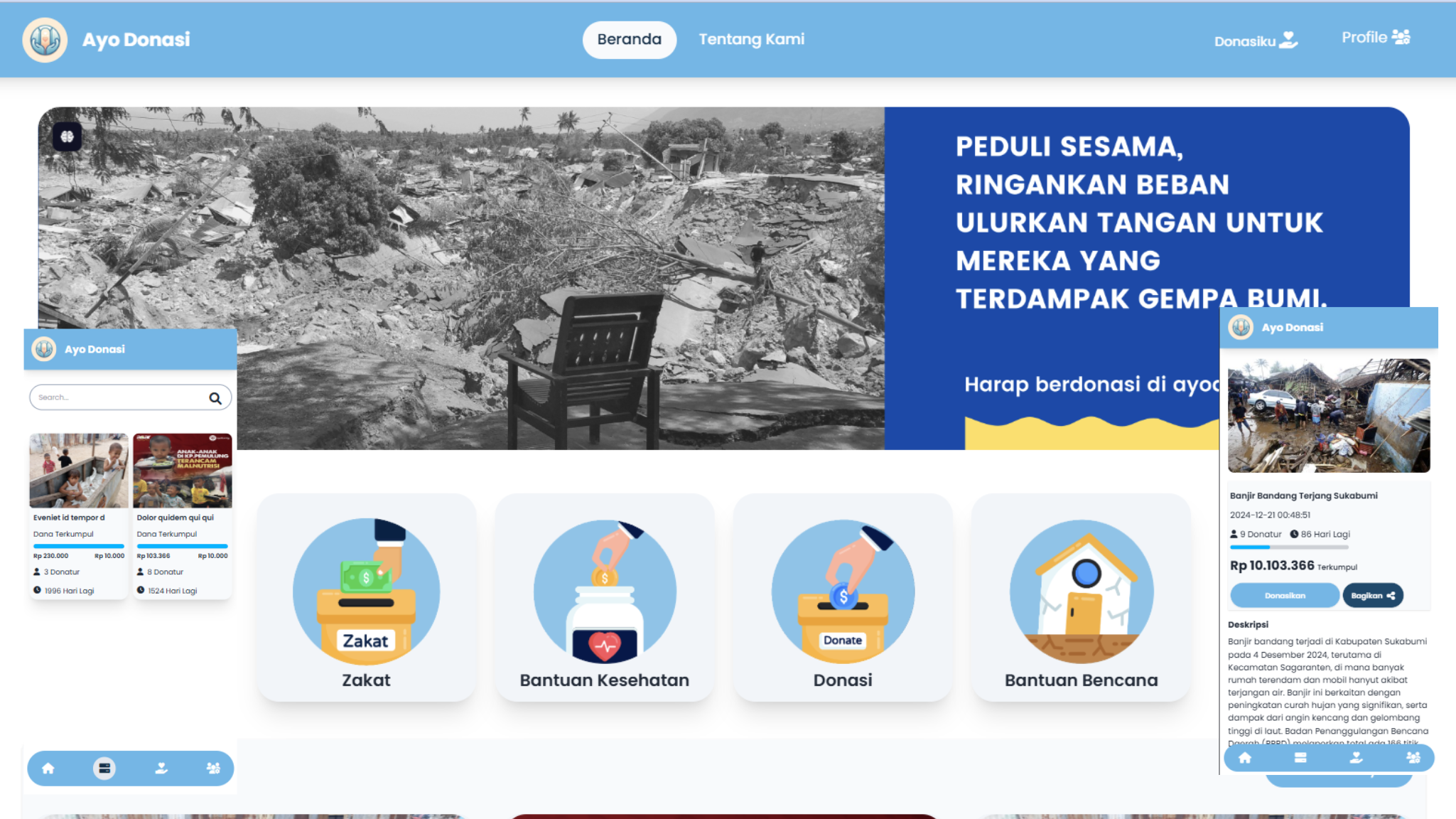Click the Bagikan share button
This screenshot has width=1456, height=819.
tap(1373, 596)
